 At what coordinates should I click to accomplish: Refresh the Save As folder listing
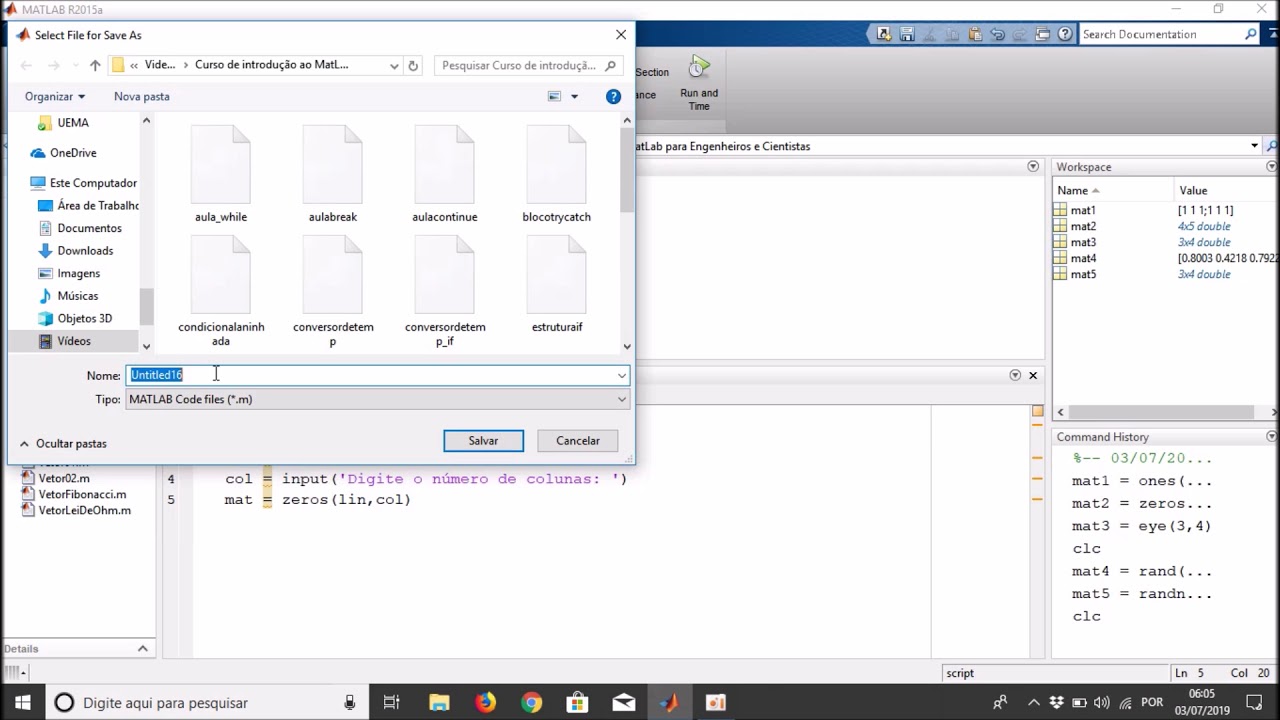413,65
